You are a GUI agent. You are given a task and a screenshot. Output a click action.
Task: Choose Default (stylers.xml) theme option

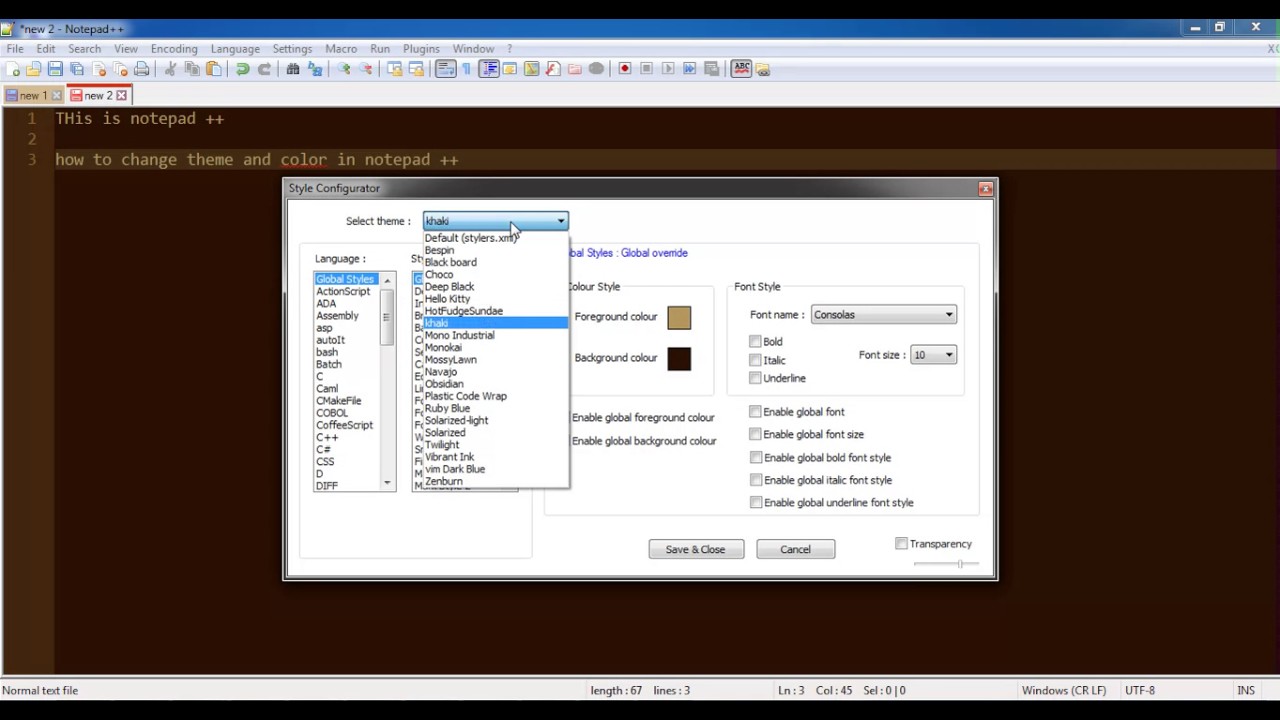pos(495,238)
